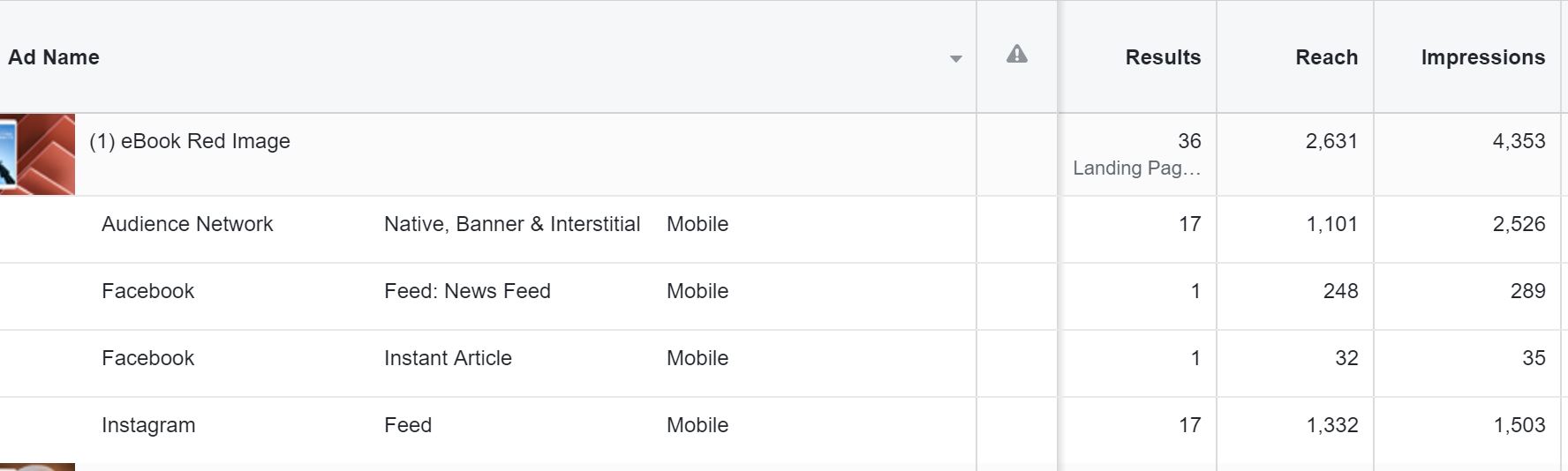The image size is (1568, 471).
Task: Click the 2,526 Audience Network impressions value
Action: click(x=1519, y=224)
